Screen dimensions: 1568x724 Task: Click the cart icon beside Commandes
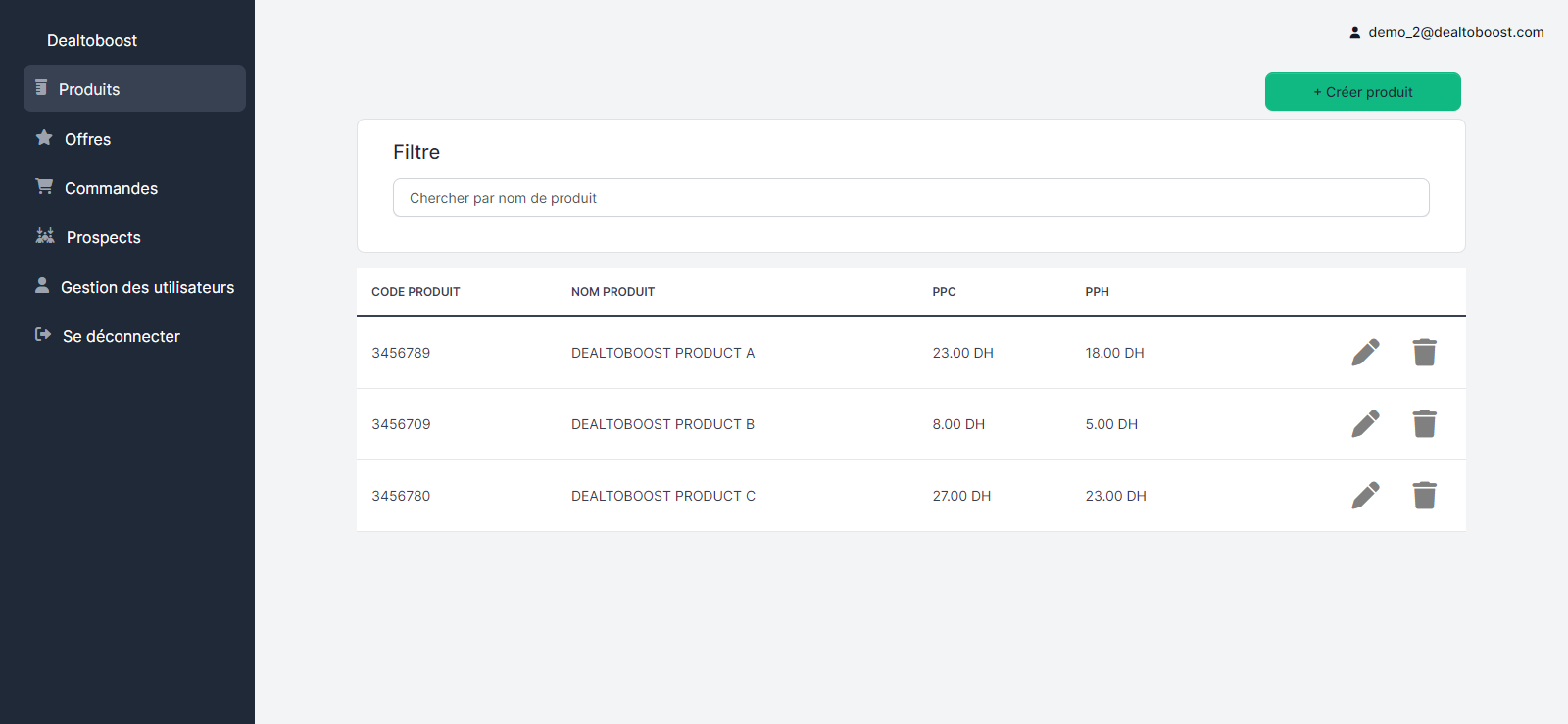(x=44, y=186)
